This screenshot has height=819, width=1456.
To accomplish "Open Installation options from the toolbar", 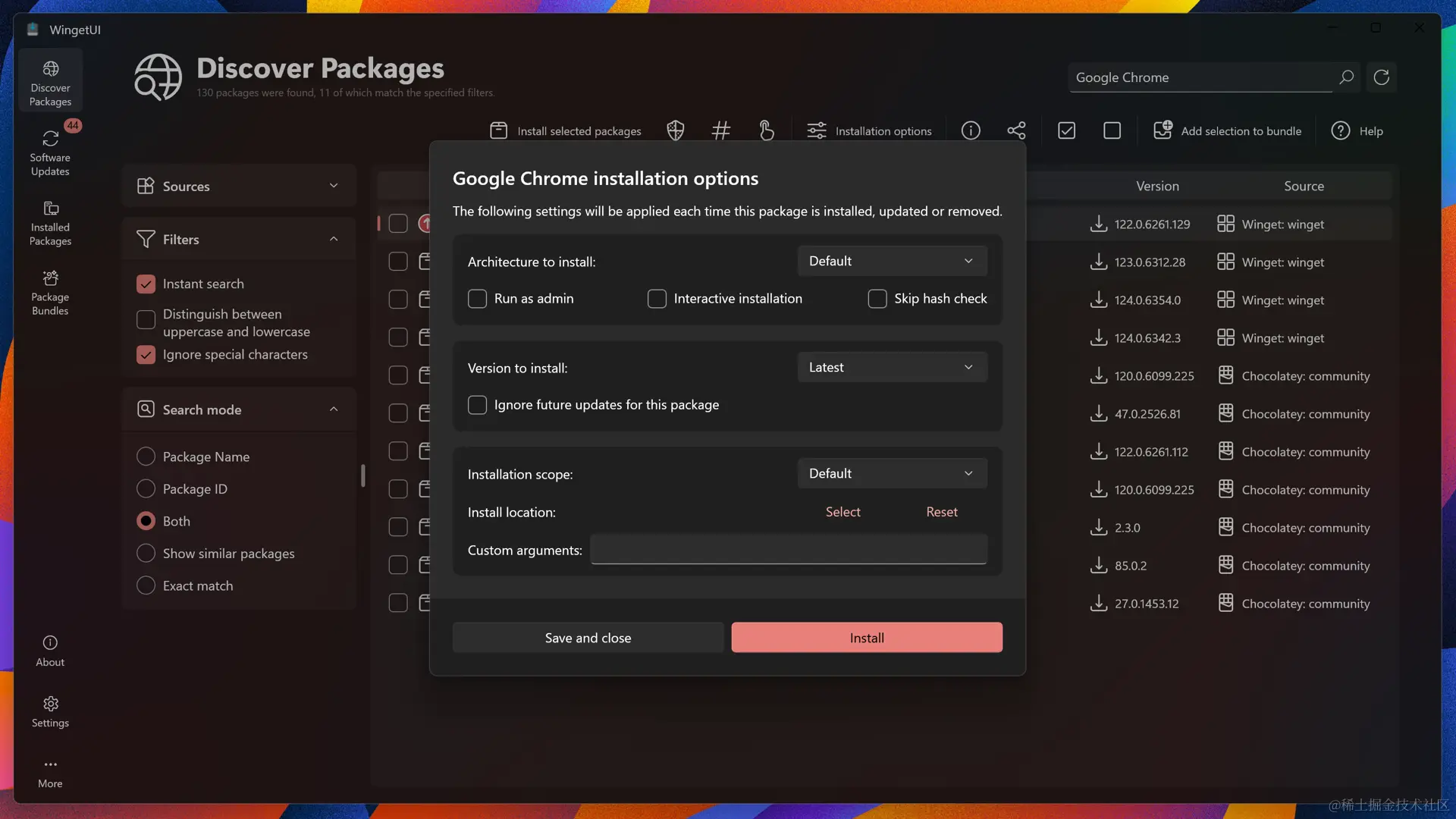I will click(x=869, y=130).
